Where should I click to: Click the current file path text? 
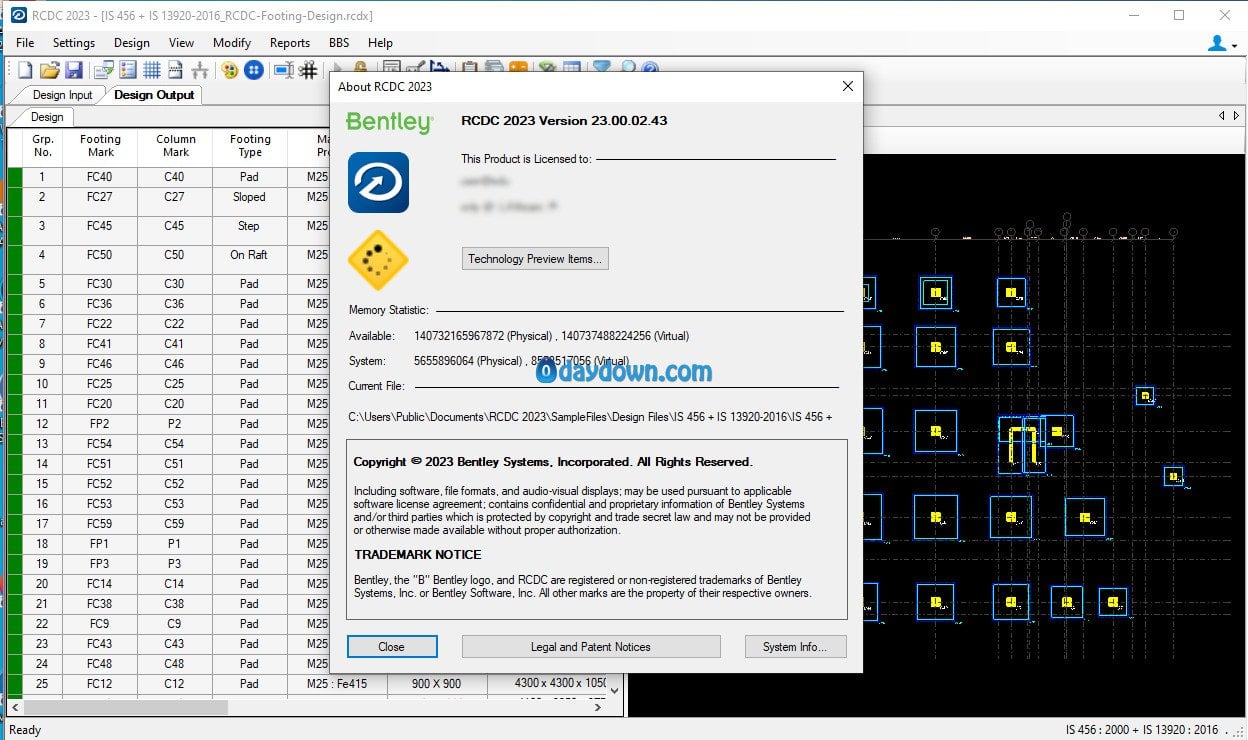pyautogui.click(x=590, y=417)
